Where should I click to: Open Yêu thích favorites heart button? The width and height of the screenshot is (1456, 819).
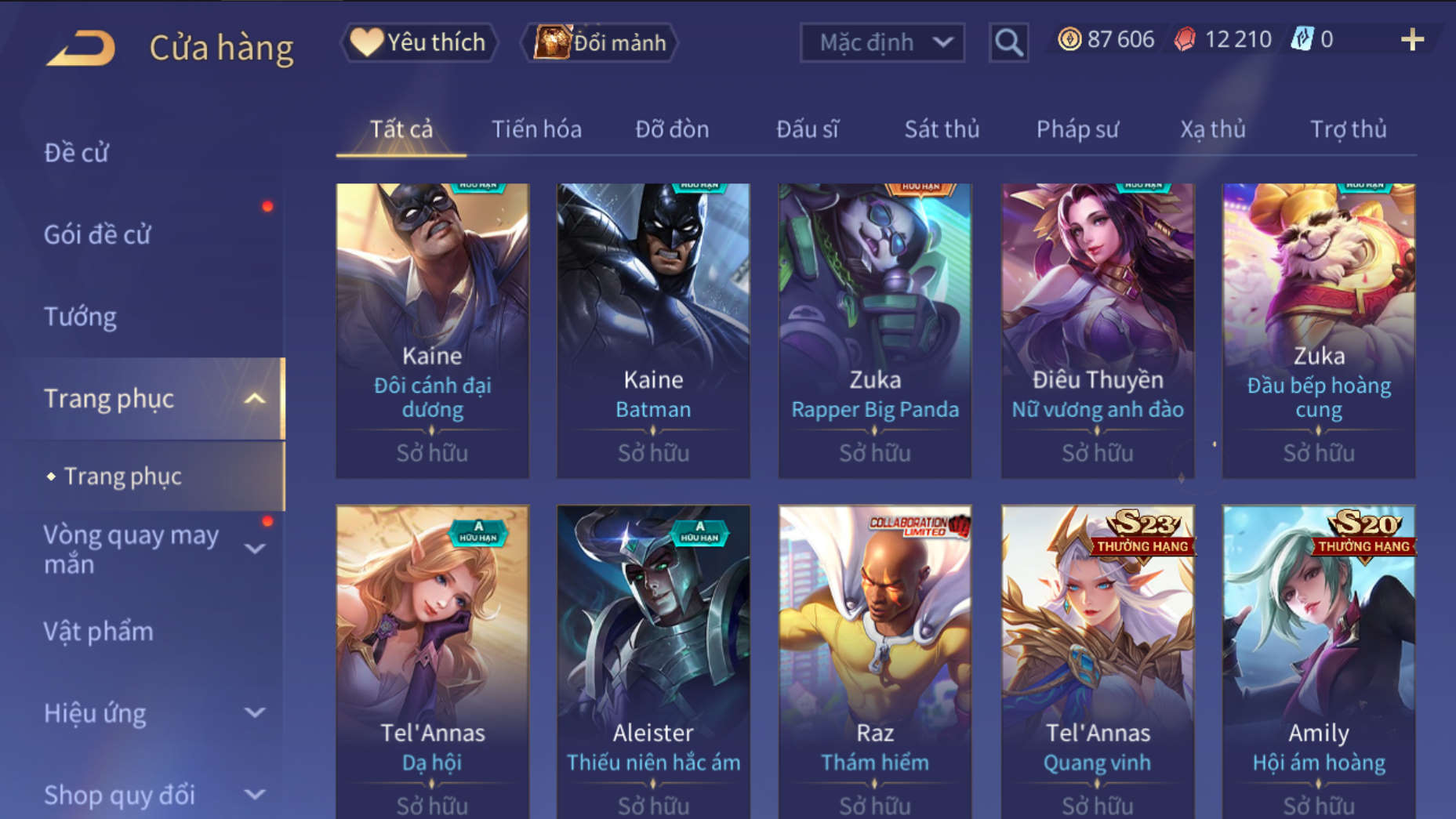419,42
